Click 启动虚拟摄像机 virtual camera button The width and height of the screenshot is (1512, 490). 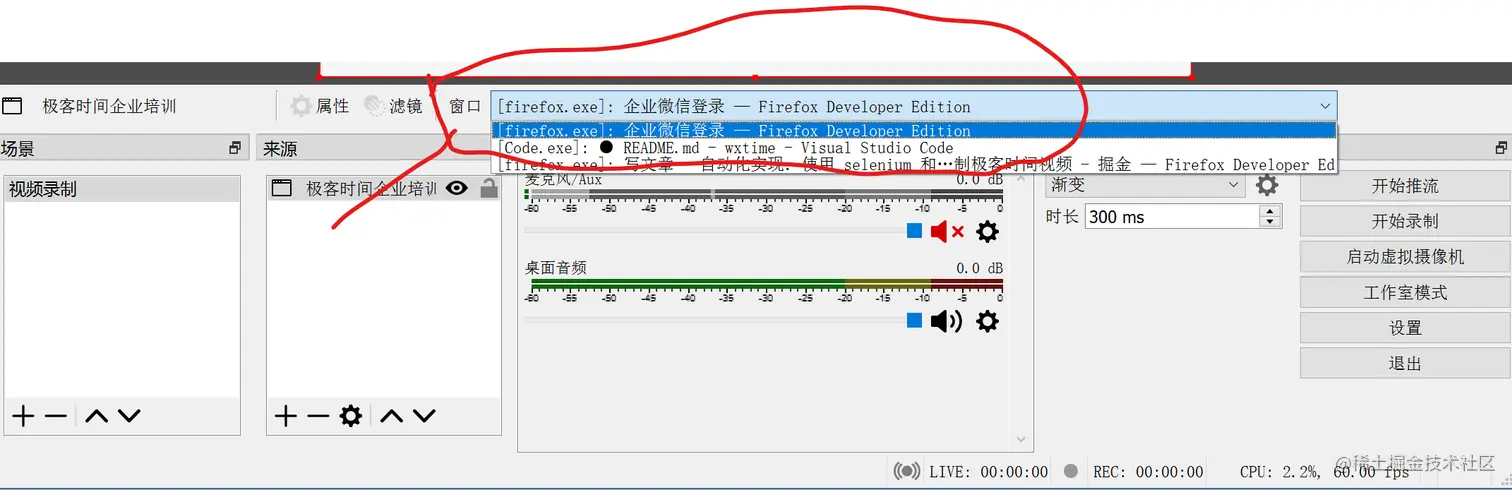click(1404, 257)
